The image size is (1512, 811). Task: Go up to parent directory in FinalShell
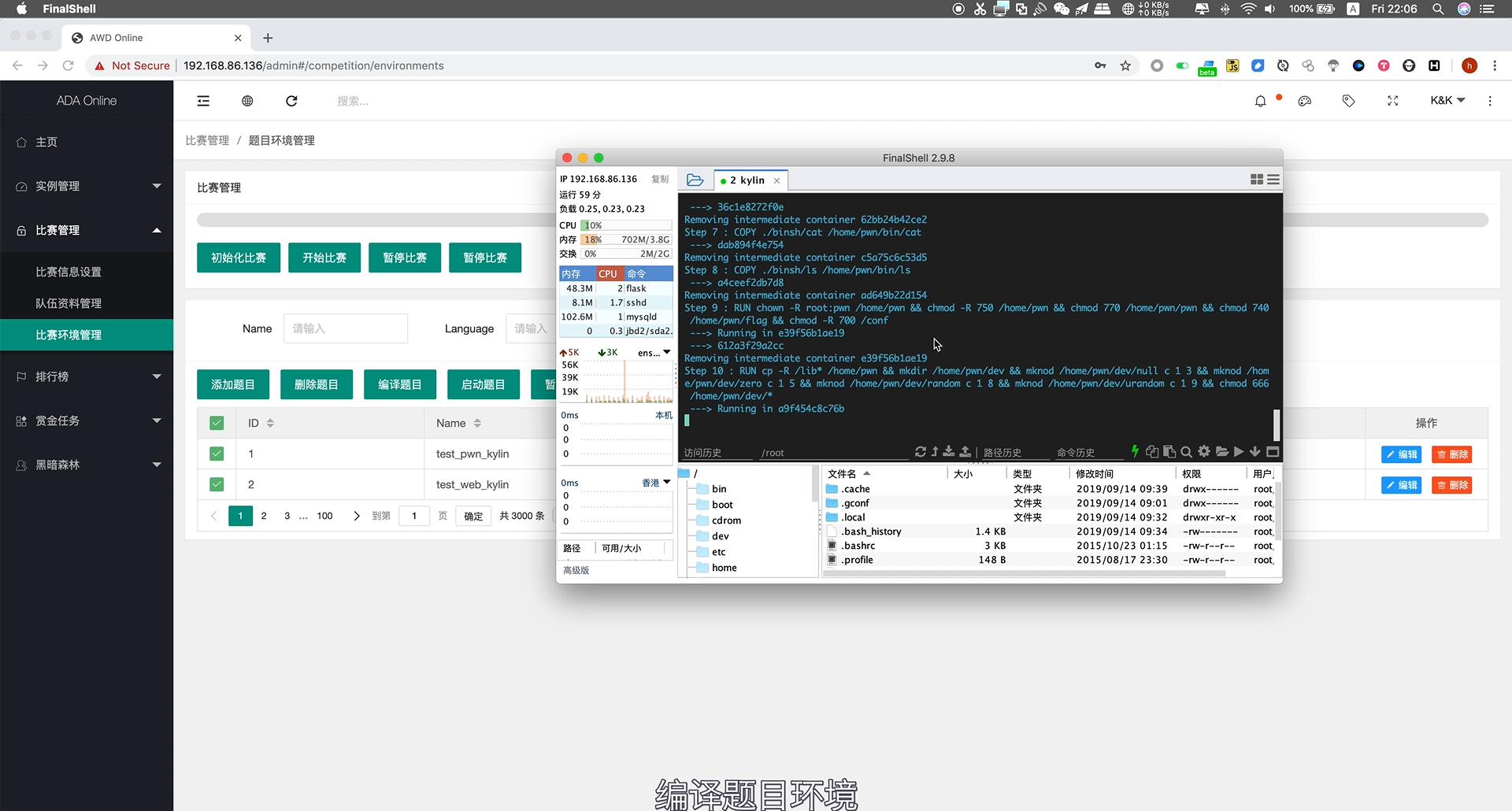935,452
